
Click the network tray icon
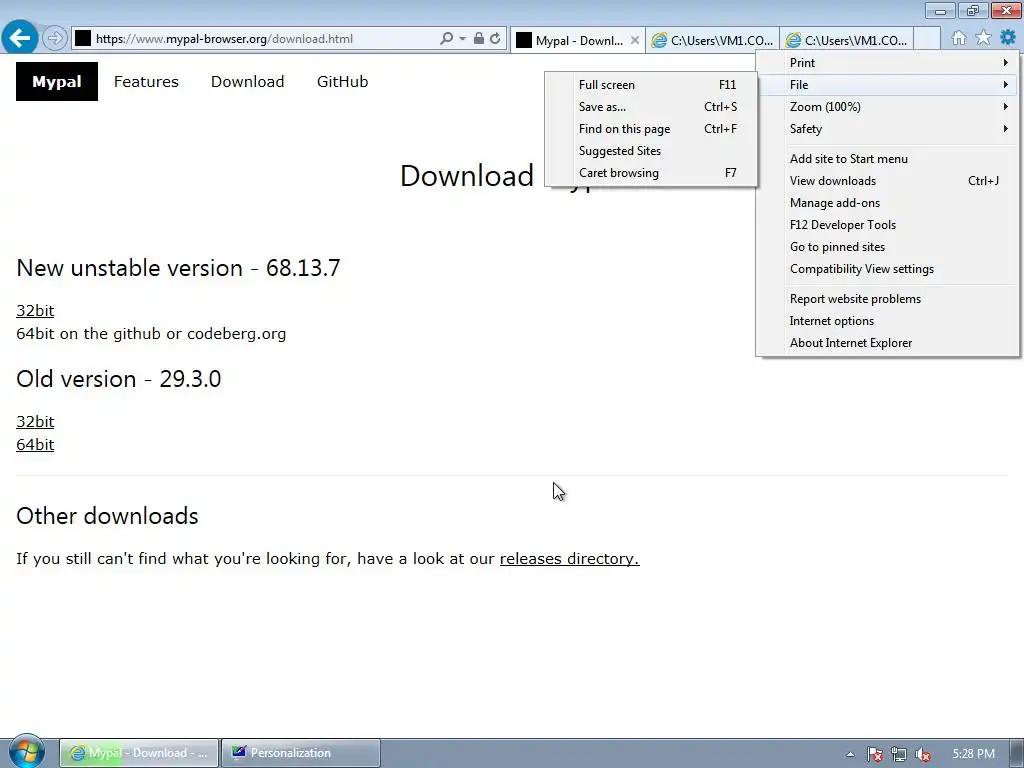click(899, 754)
